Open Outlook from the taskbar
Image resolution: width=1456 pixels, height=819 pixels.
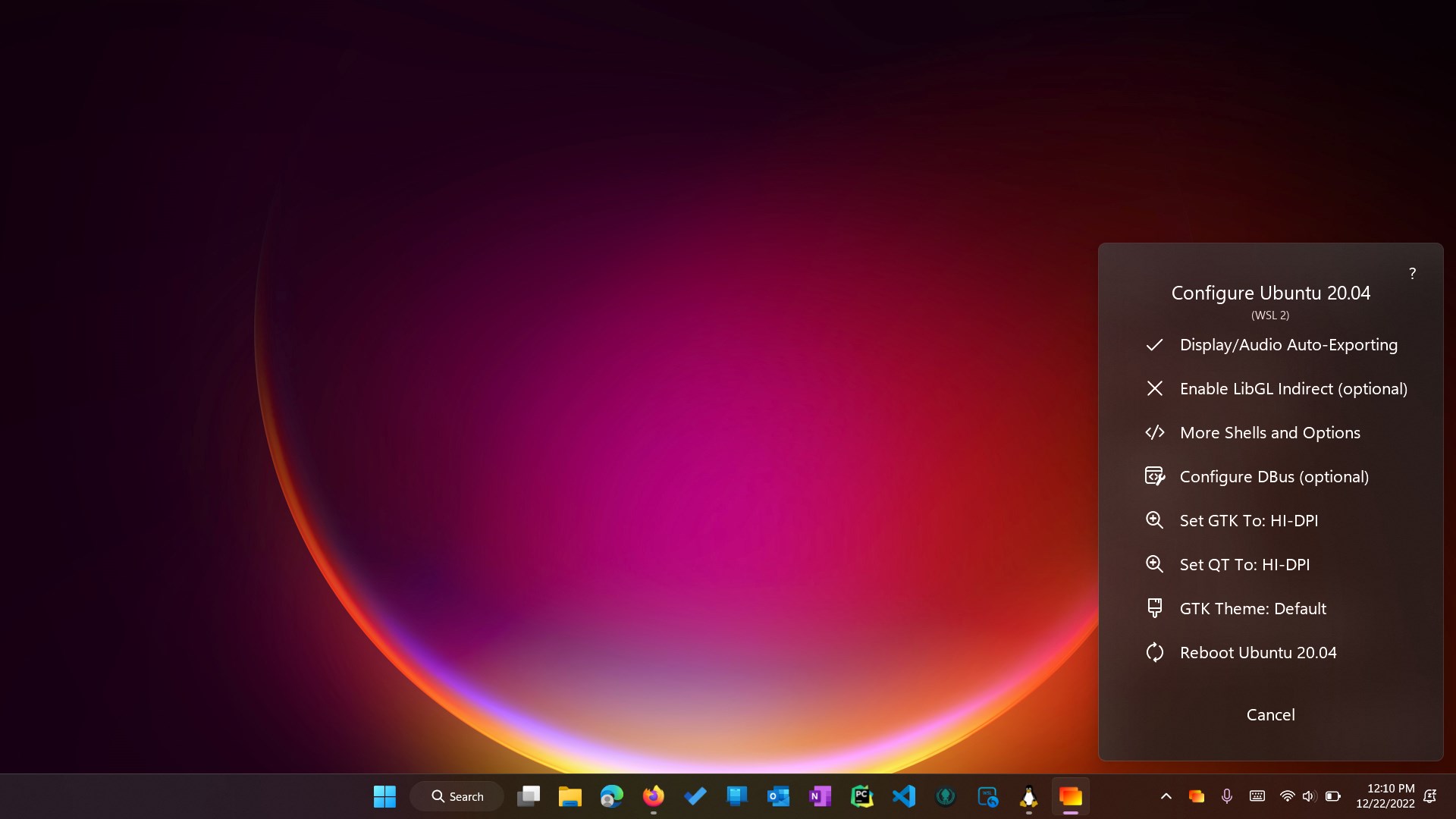778,796
